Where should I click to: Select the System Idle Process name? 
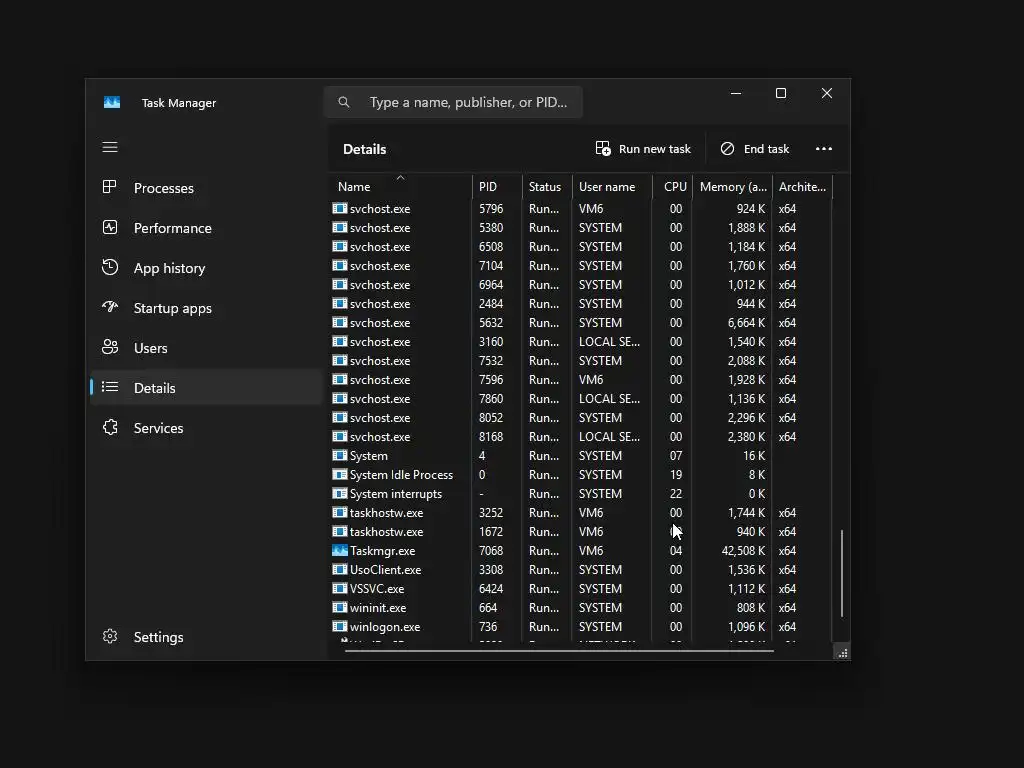point(401,475)
